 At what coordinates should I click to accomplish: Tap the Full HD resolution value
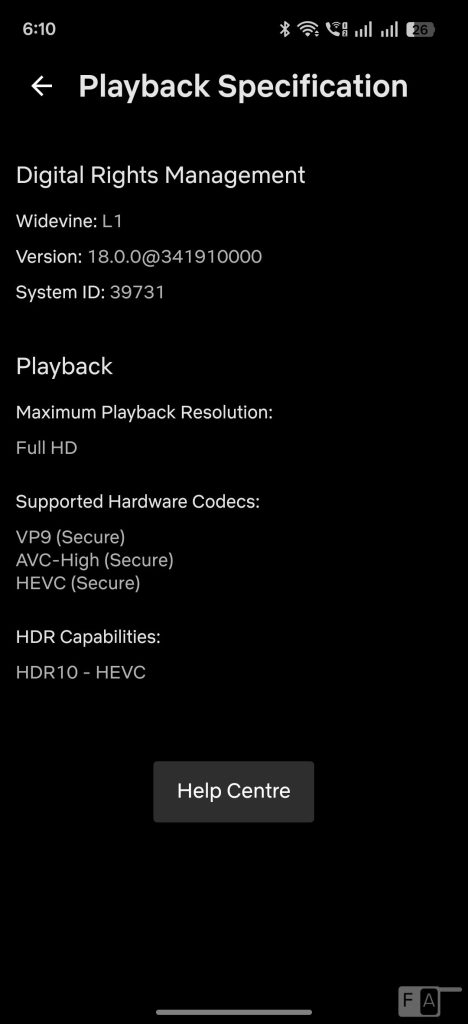tap(46, 448)
